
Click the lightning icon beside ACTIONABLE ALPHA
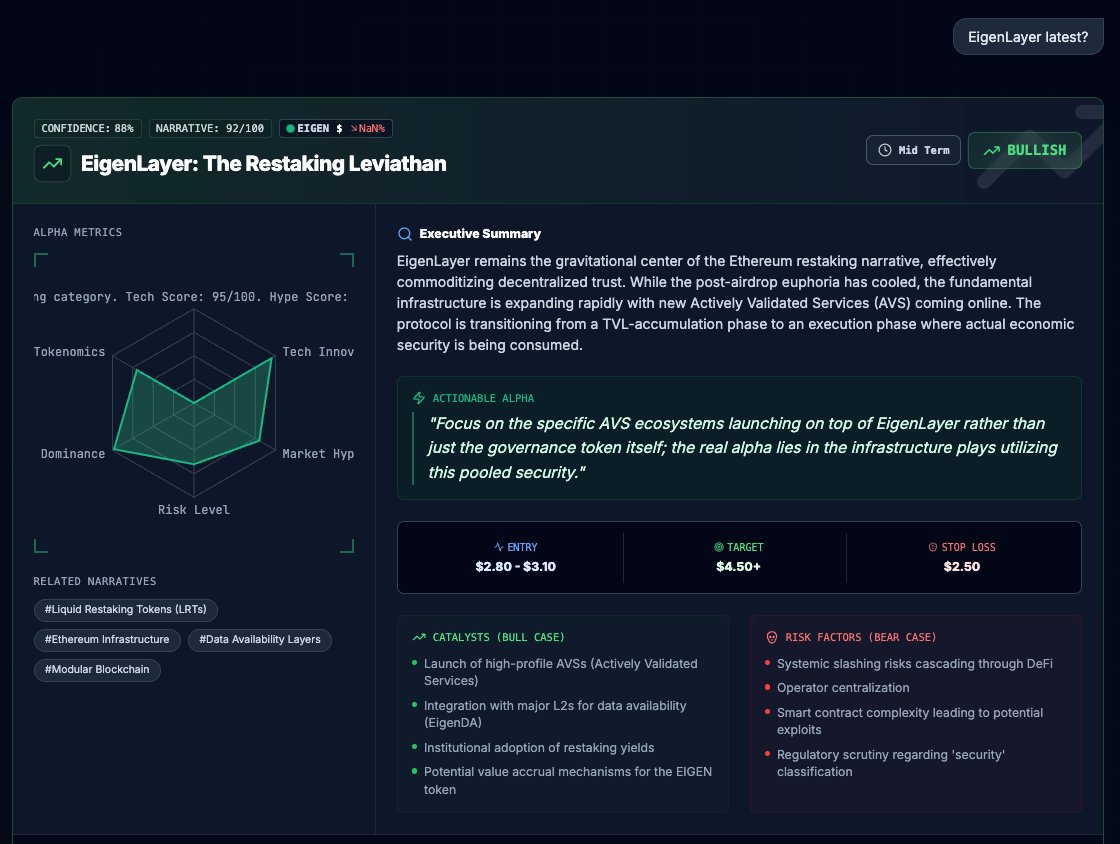point(419,398)
